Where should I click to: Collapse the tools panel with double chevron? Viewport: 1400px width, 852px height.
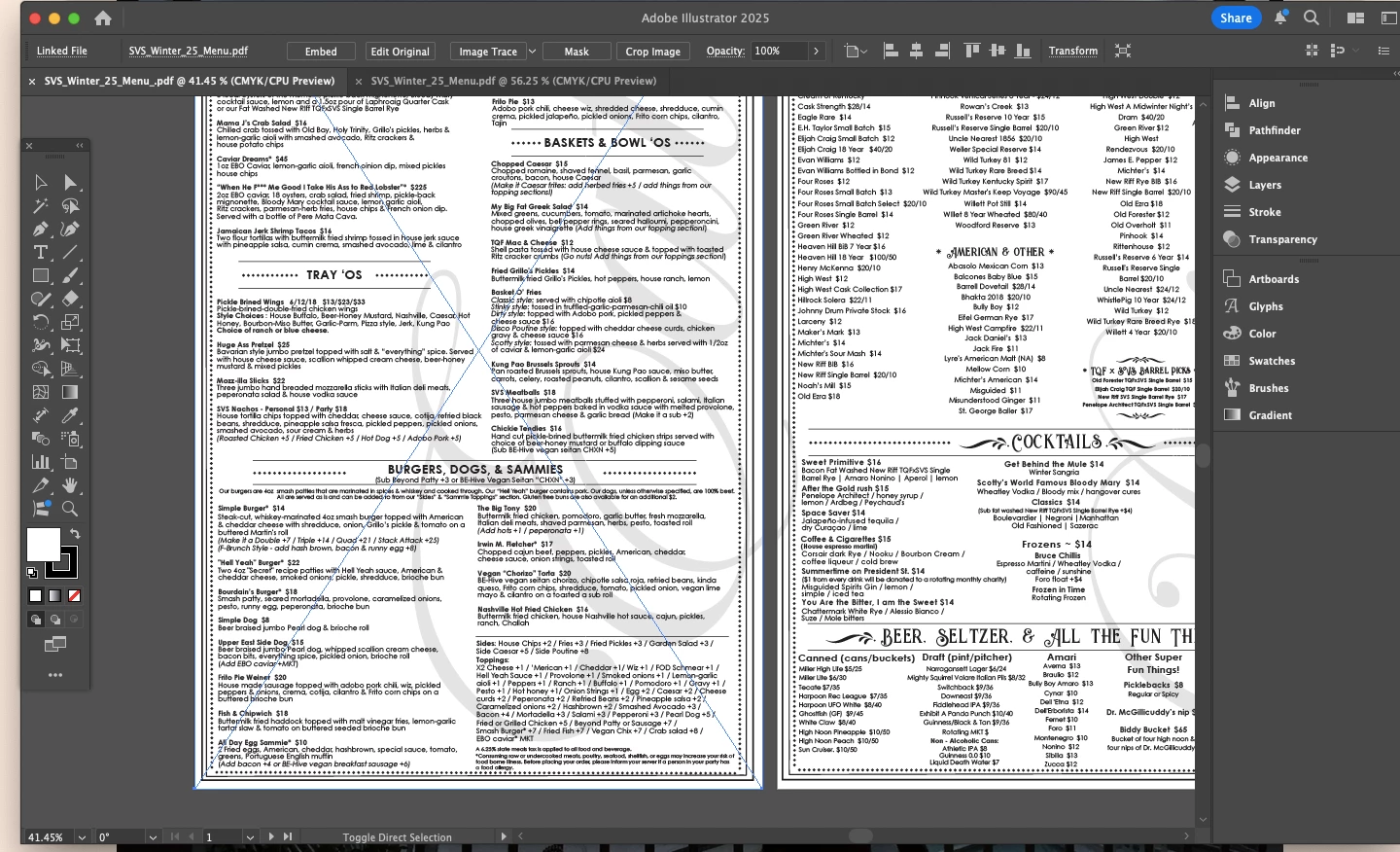click(80, 146)
